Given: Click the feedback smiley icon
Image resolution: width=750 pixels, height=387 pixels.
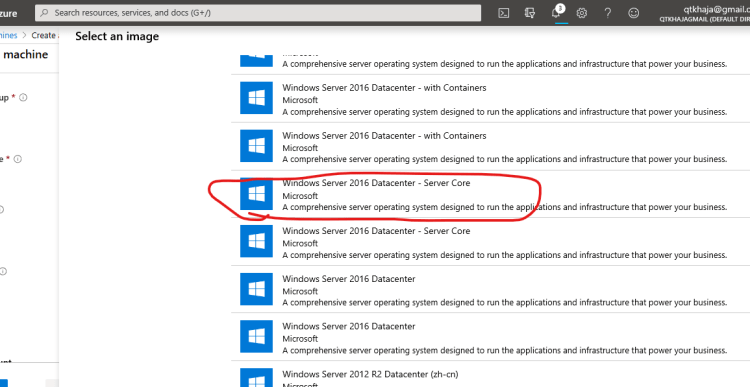Looking at the screenshot, I should (633, 13).
